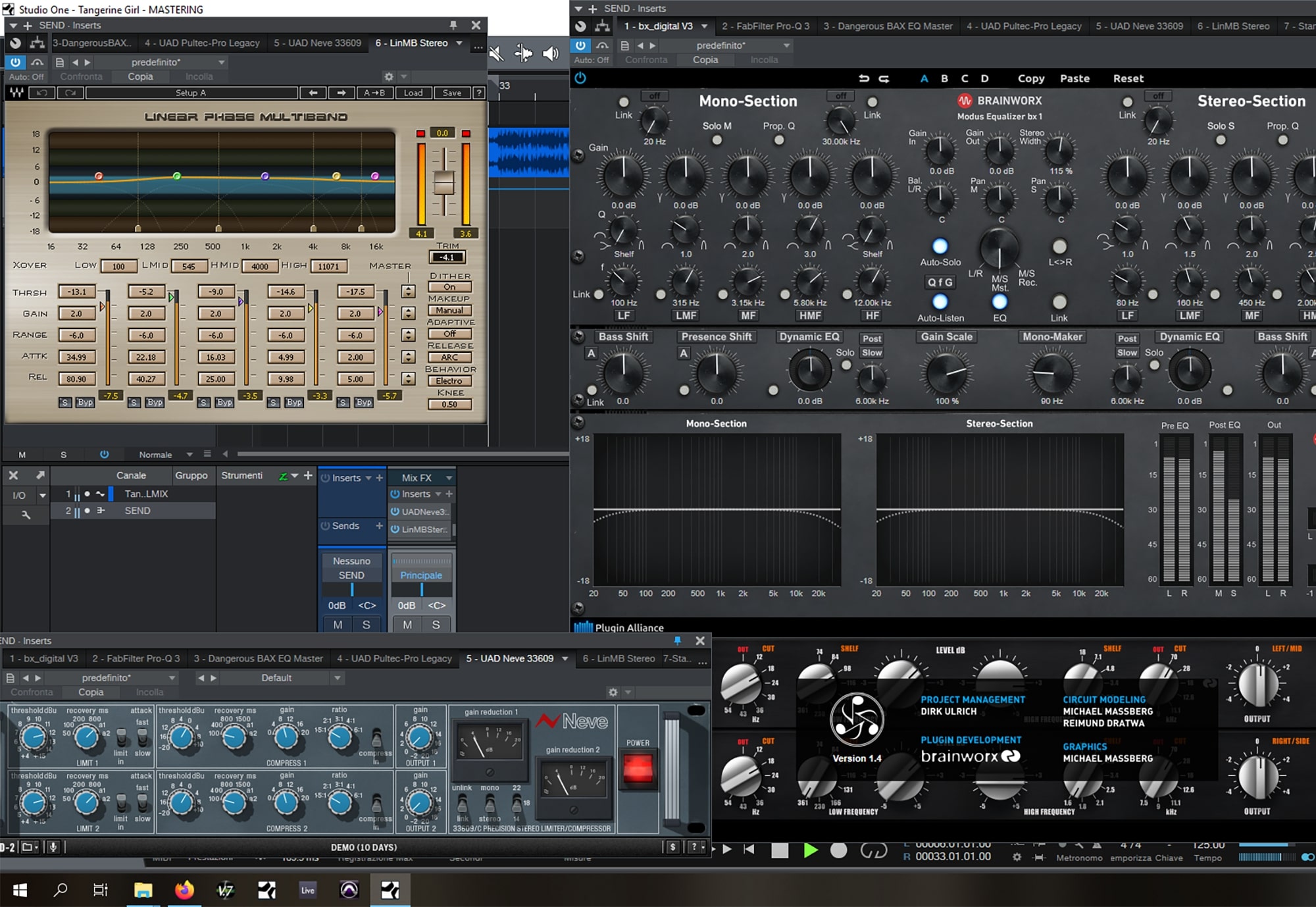Click the Knee value field showing 0.50
Image resolution: width=1316 pixels, height=907 pixels.
(x=449, y=404)
